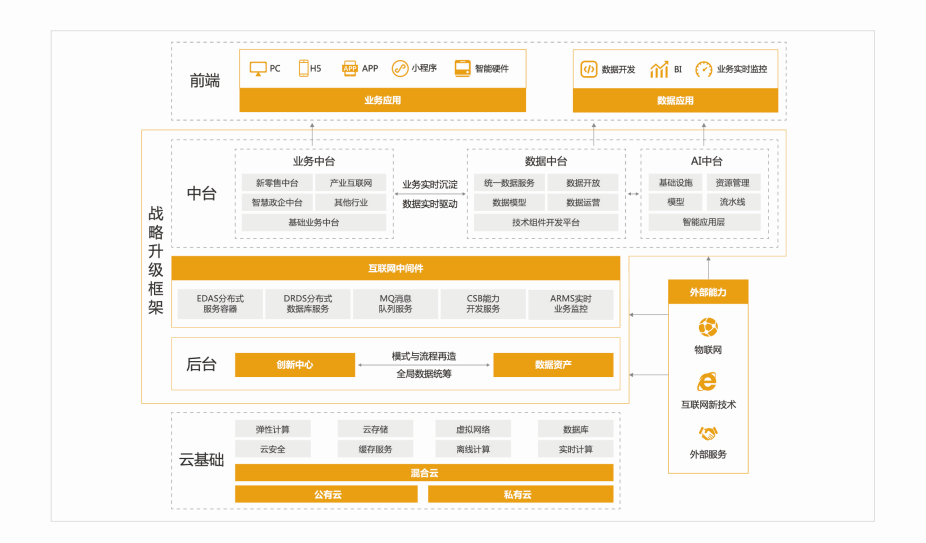Select the 流水线 box
Image resolution: width=926 pixels, height=543 pixels.
click(x=733, y=202)
